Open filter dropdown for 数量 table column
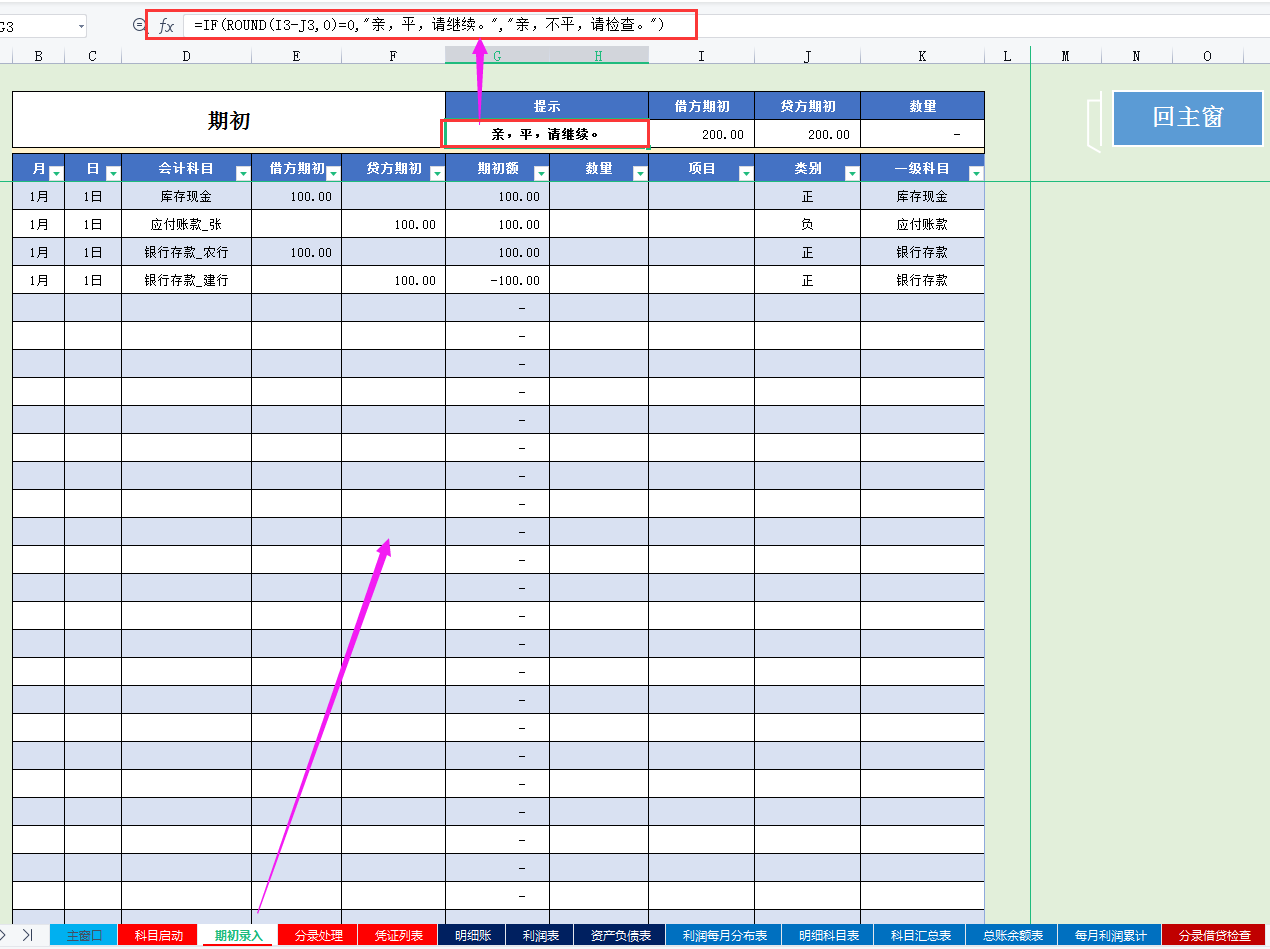The height and width of the screenshot is (949, 1270). pyautogui.click(x=639, y=173)
